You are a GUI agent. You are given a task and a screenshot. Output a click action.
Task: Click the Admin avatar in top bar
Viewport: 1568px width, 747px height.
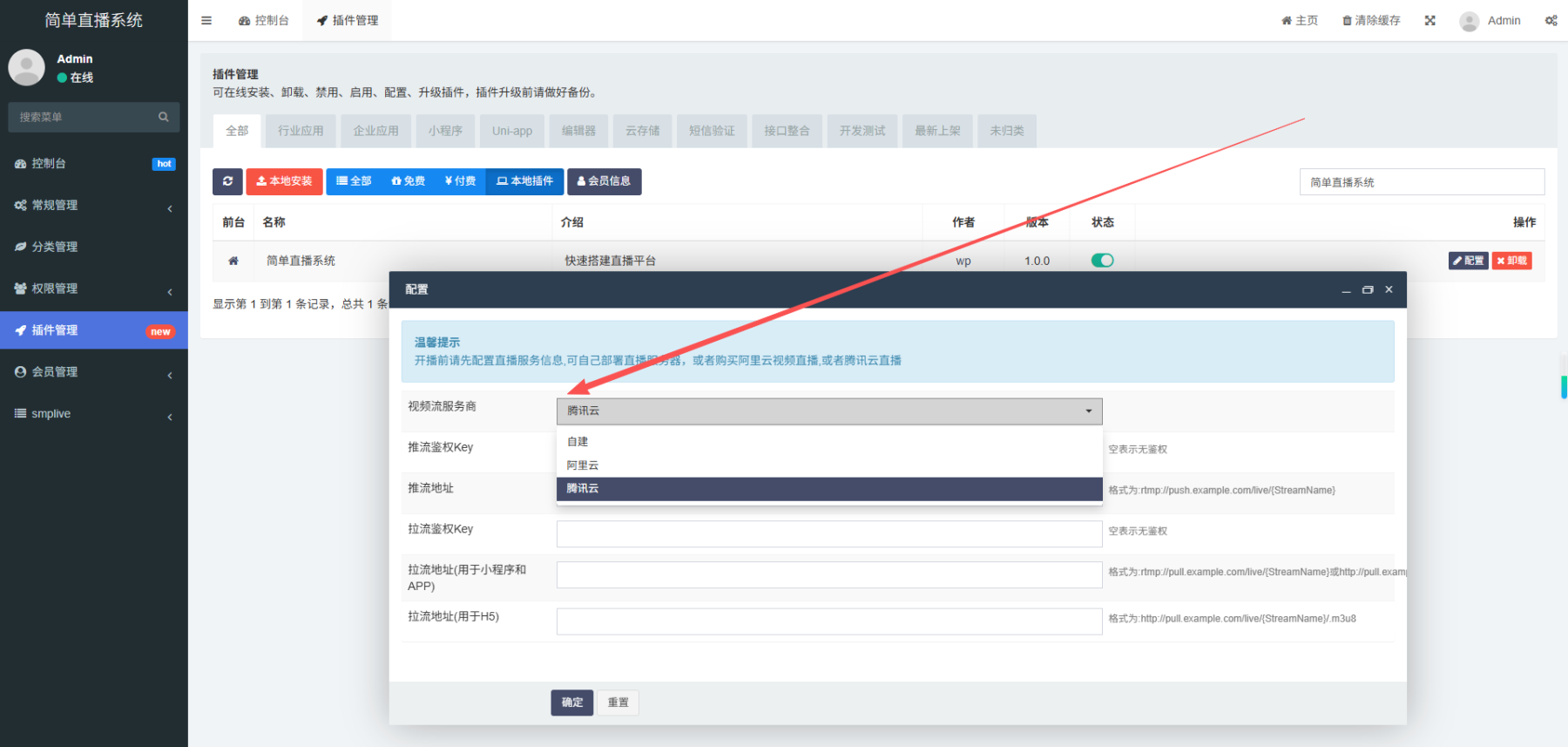point(1469,21)
